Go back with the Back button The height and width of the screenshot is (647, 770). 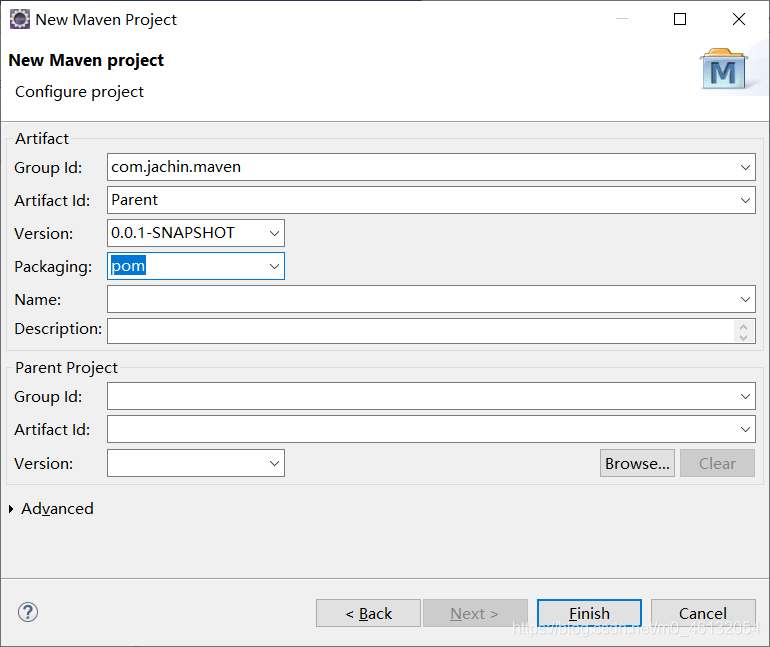coord(368,613)
